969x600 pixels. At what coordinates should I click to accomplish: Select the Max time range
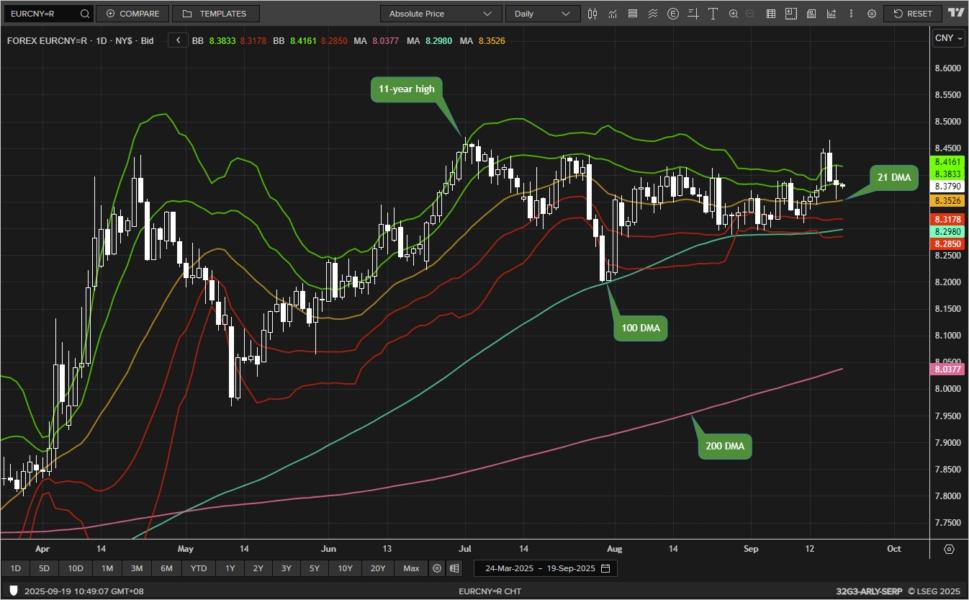click(x=411, y=568)
